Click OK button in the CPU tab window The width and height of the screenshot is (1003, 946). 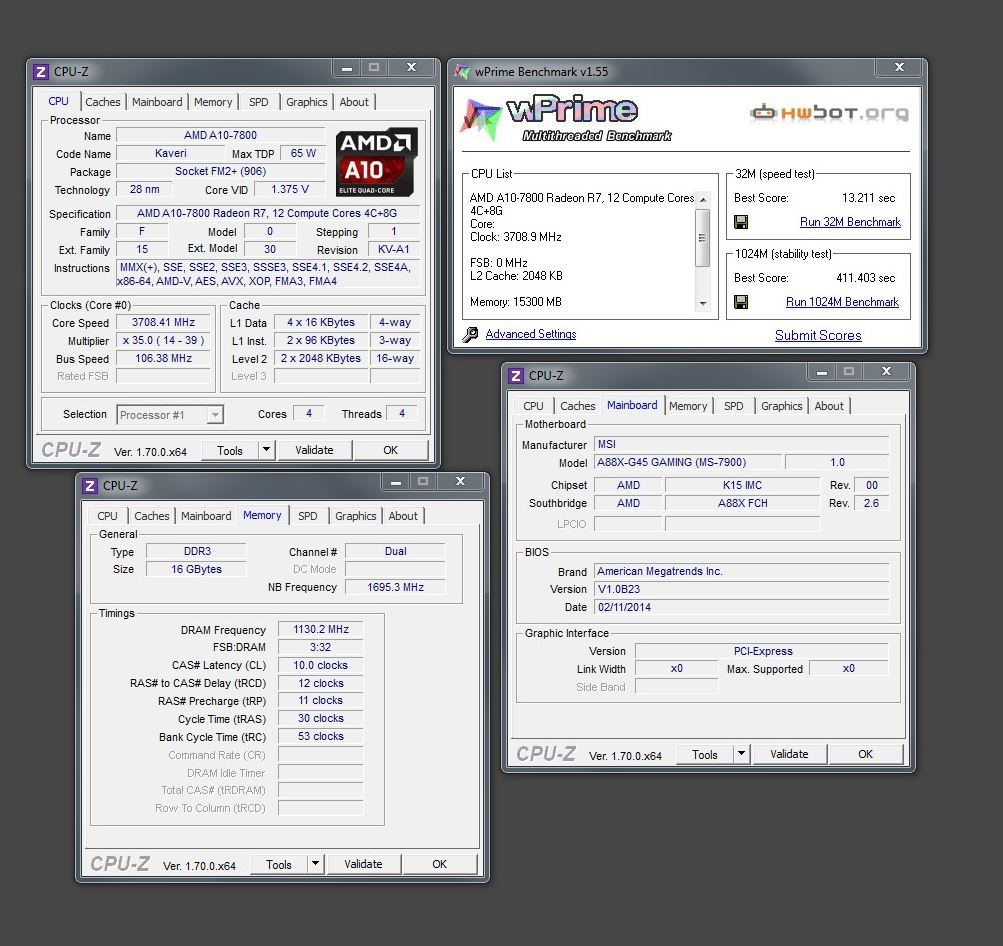[x=390, y=450]
